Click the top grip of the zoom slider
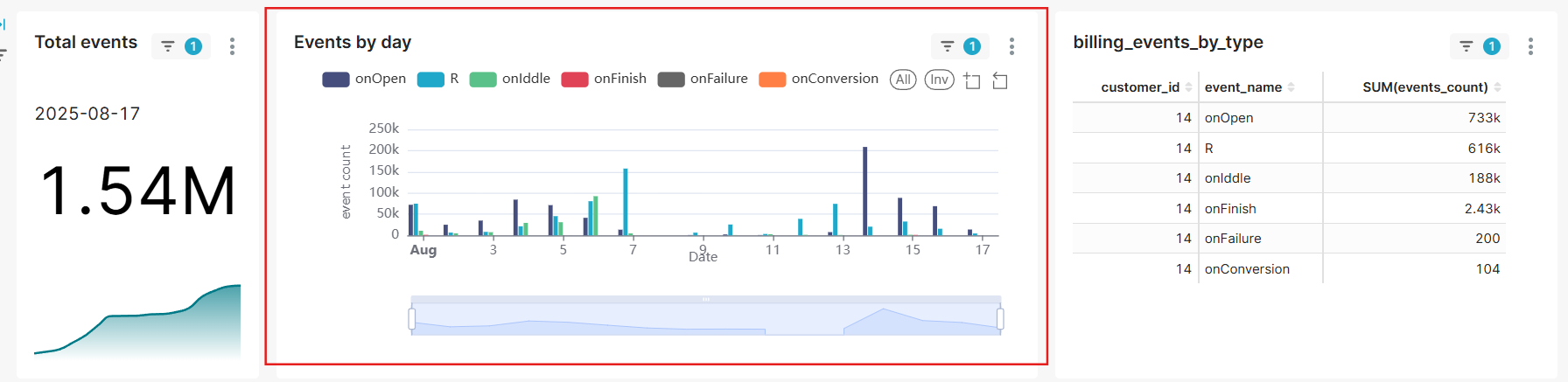Image resolution: width=1568 pixels, height=382 pixels. click(706, 299)
